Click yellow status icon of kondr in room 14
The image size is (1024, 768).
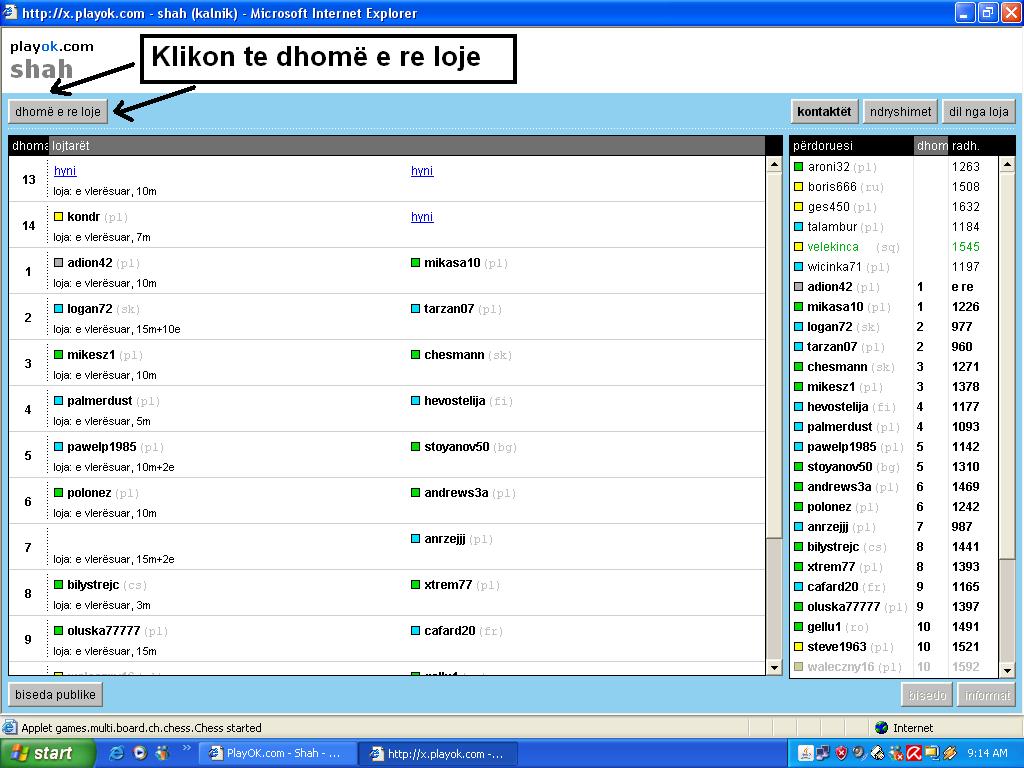[59, 217]
